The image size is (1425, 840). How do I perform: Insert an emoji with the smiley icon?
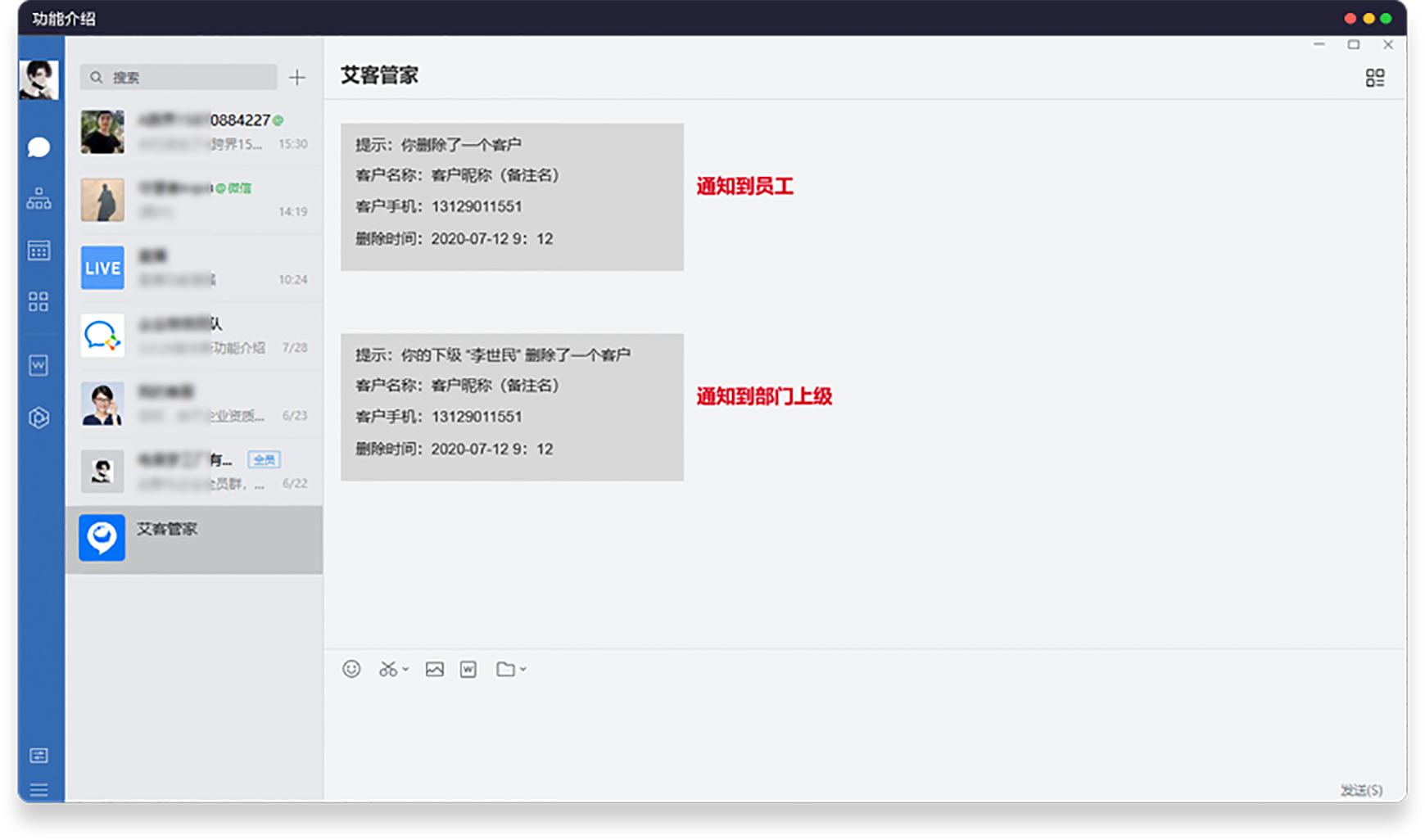(x=351, y=669)
